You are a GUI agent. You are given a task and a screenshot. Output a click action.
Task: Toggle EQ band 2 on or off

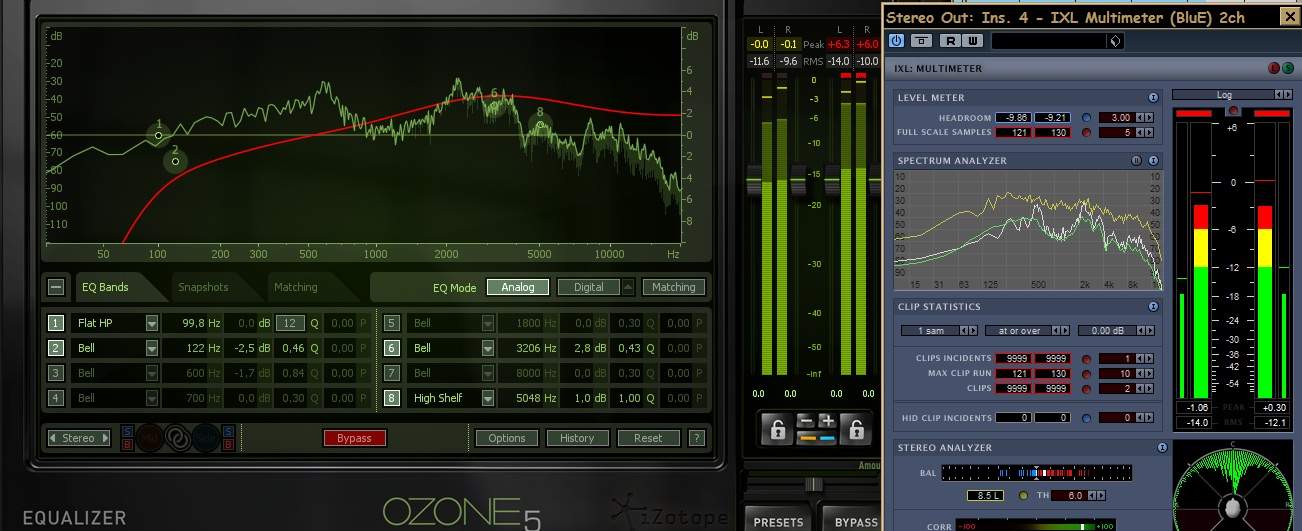coord(56,348)
